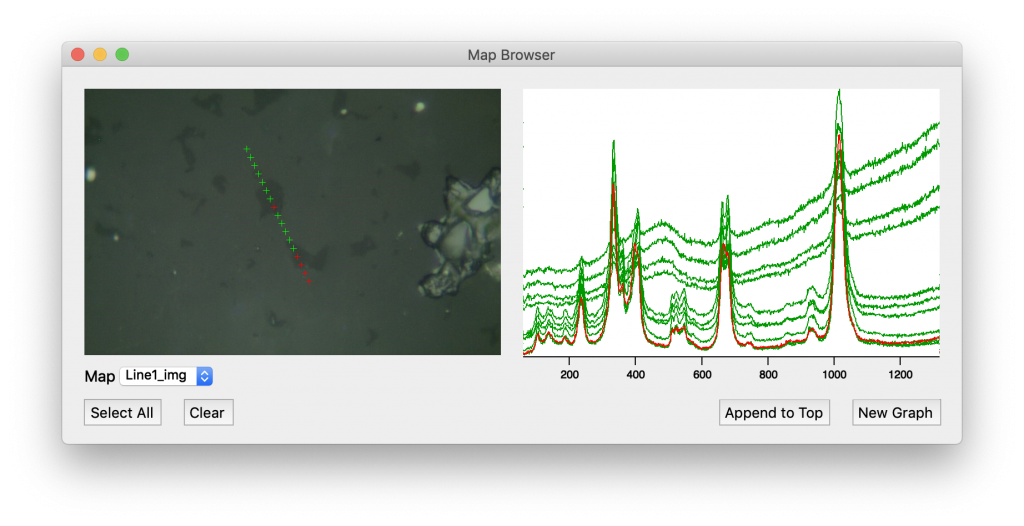Maximize the Map Browser window
This screenshot has width=1024, height=526.
(122, 54)
